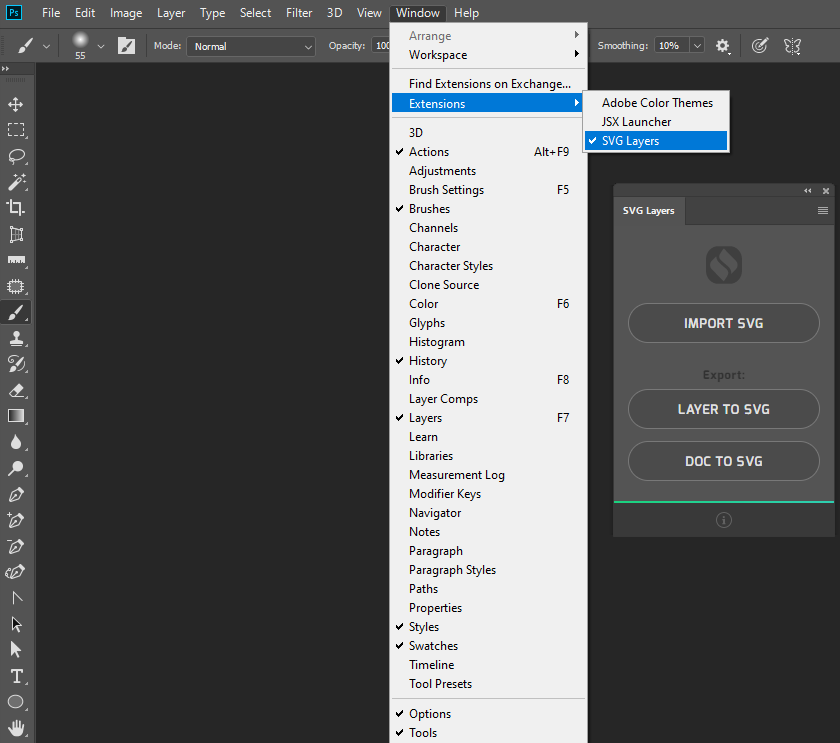Toggle the Actions panel off
Image resolution: width=840 pixels, height=743 pixels.
pyautogui.click(x=489, y=152)
